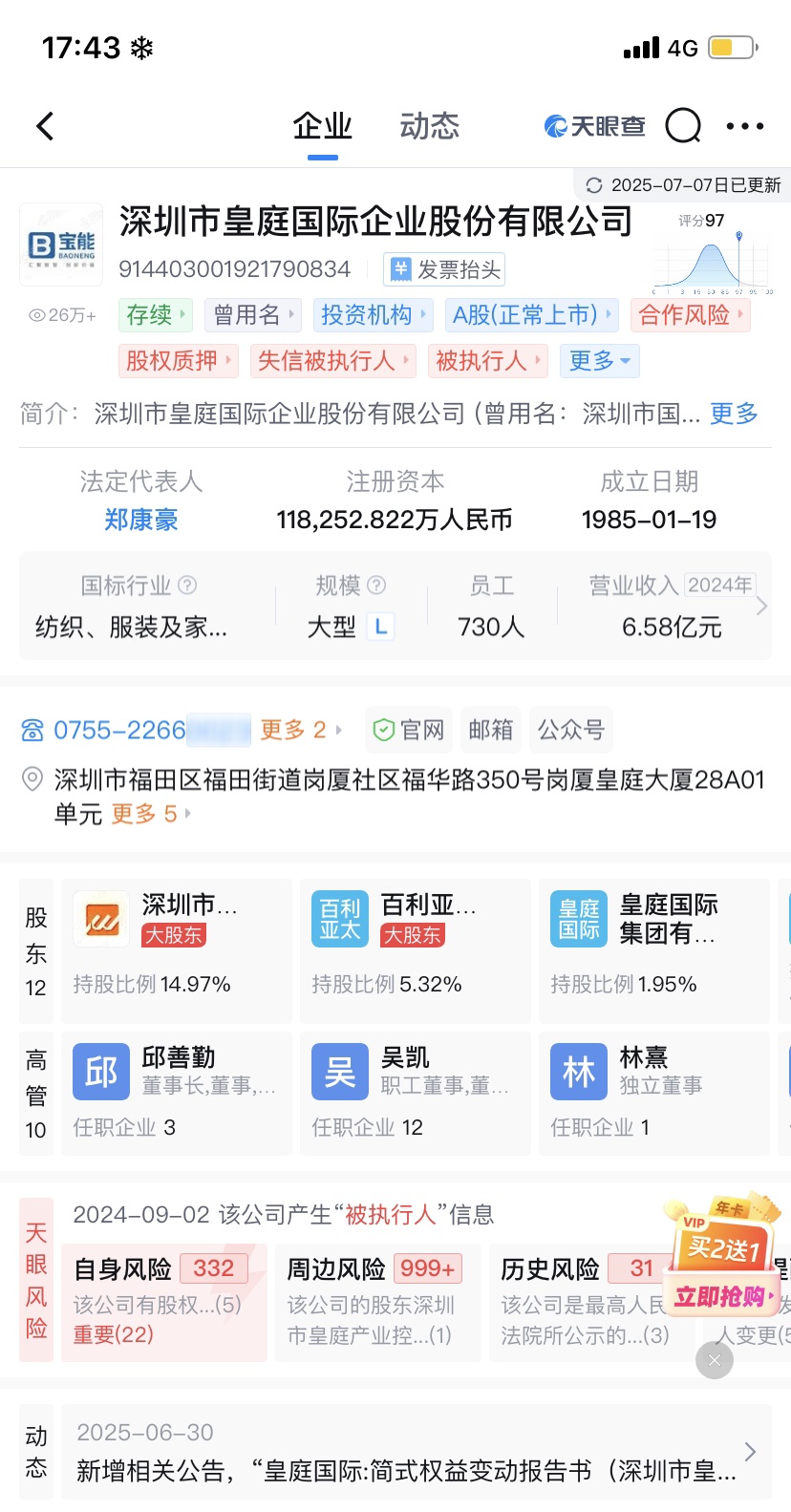Tap the 规模 help question icon
The width and height of the screenshot is (791, 1512).
(x=376, y=585)
